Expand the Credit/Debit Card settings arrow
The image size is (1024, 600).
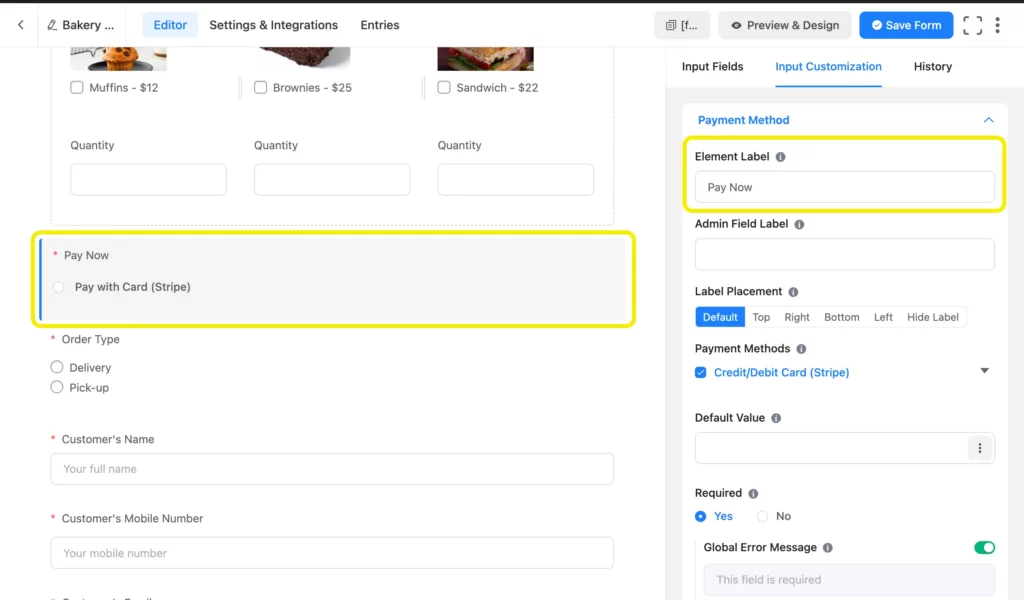pyautogui.click(x=984, y=371)
